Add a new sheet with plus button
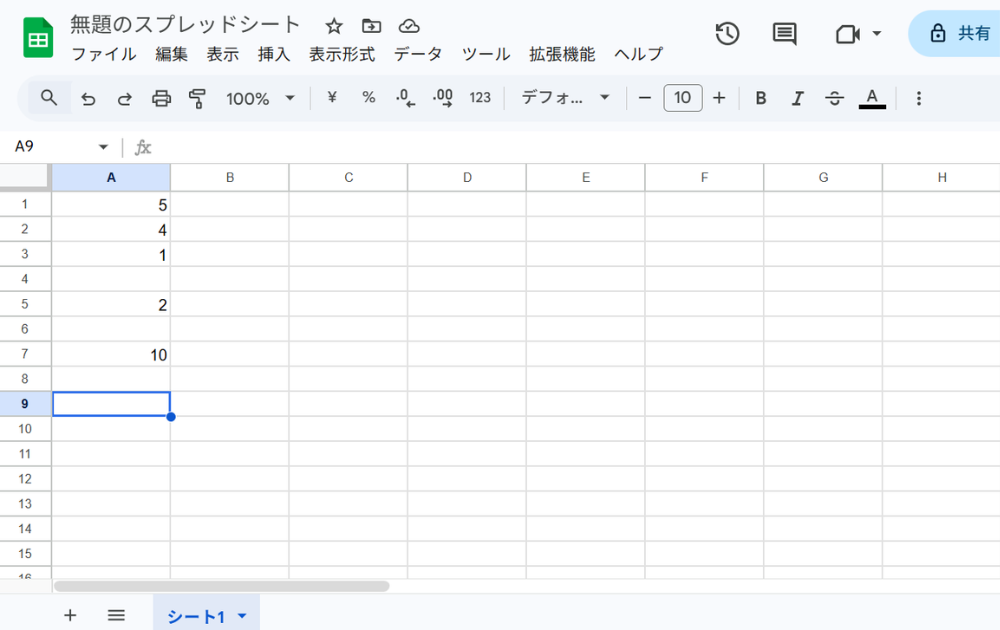Screen dimensions: 1000x630 [70, 615]
